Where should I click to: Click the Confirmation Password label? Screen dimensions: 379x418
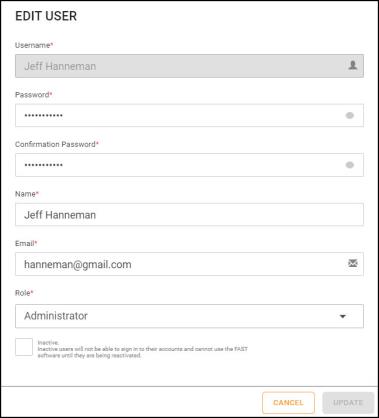[x=57, y=144]
